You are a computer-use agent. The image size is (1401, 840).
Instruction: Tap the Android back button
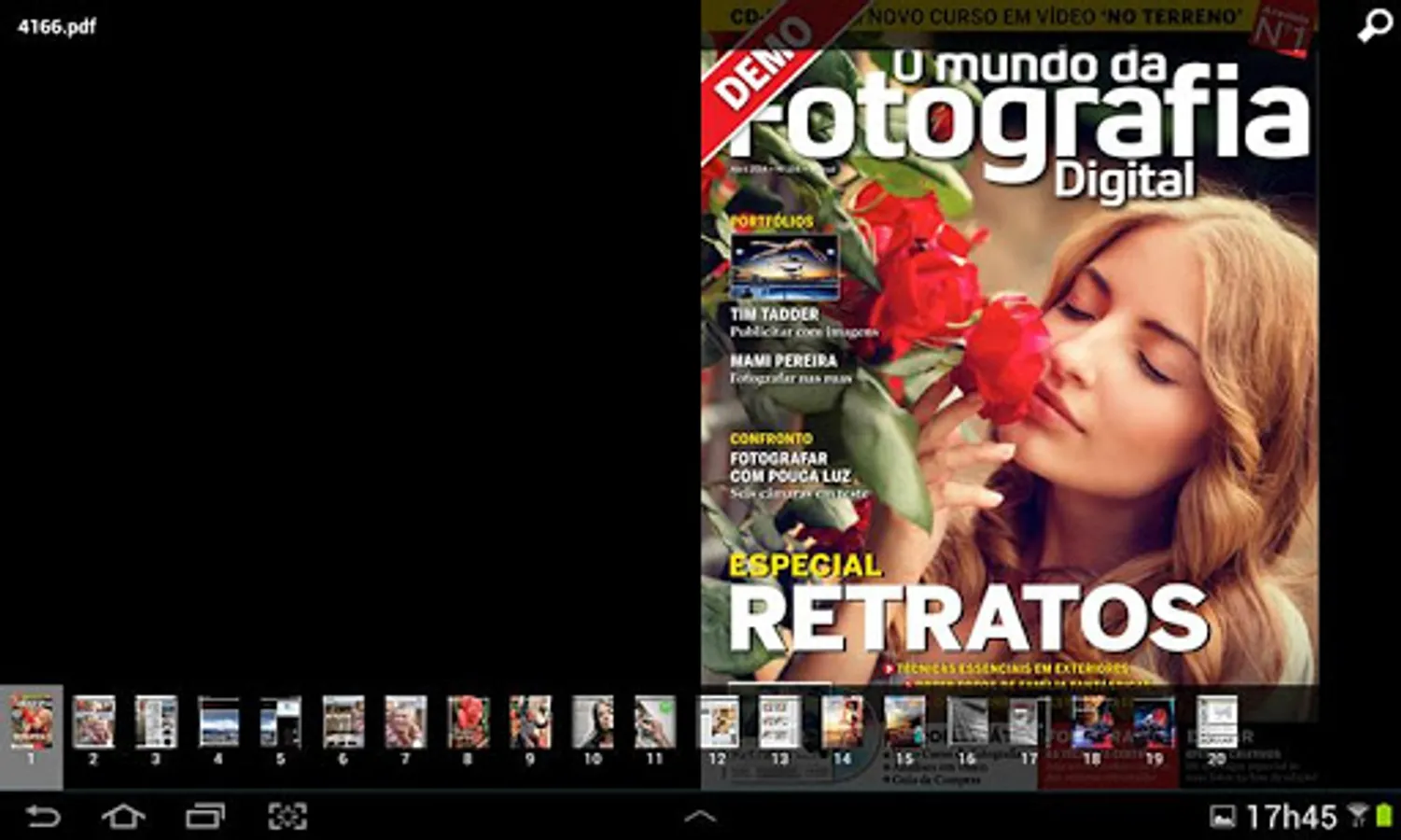[43, 817]
